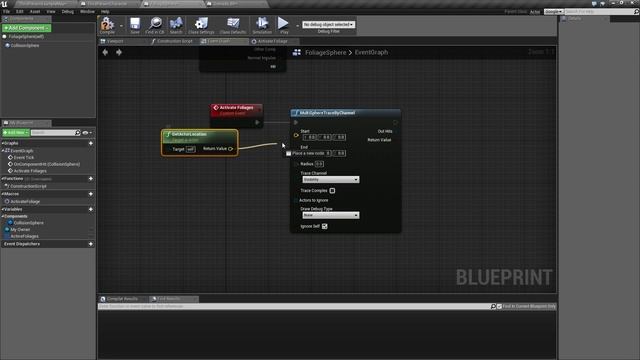
Task: Click the Save toolbar icon
Action: click(x=135, y=25)
